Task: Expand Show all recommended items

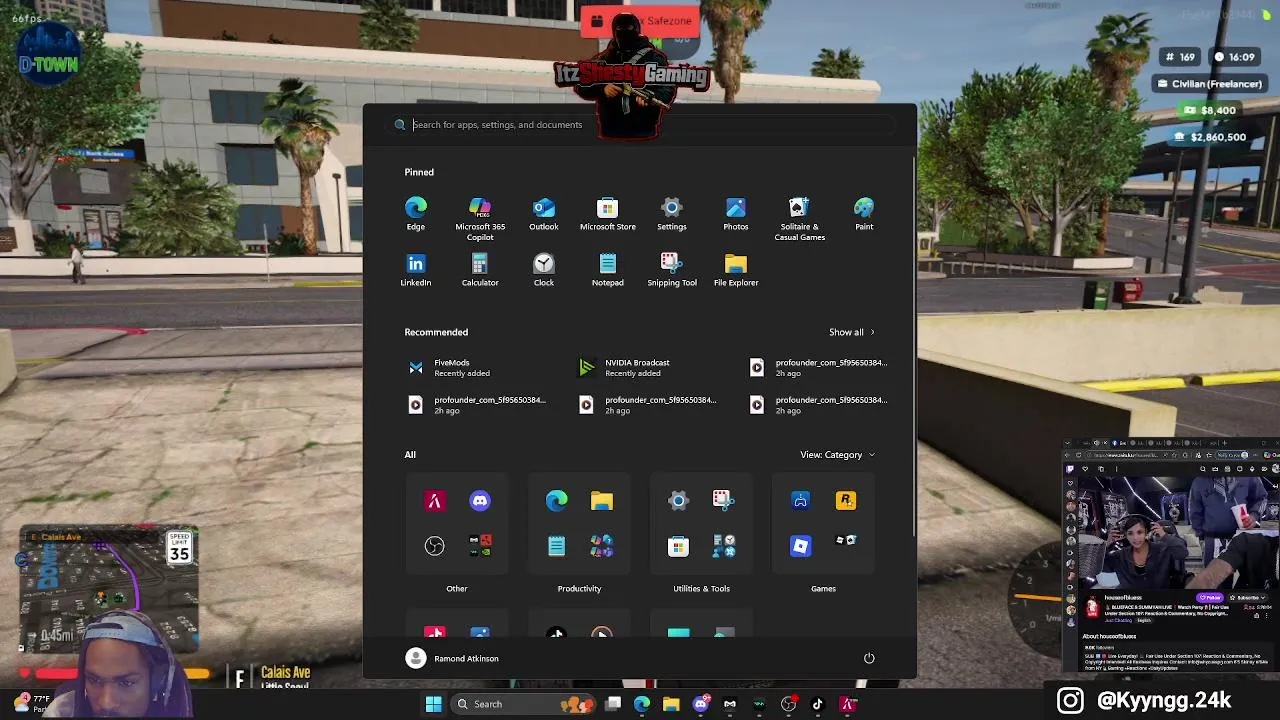Action: [x=851, y=332]
